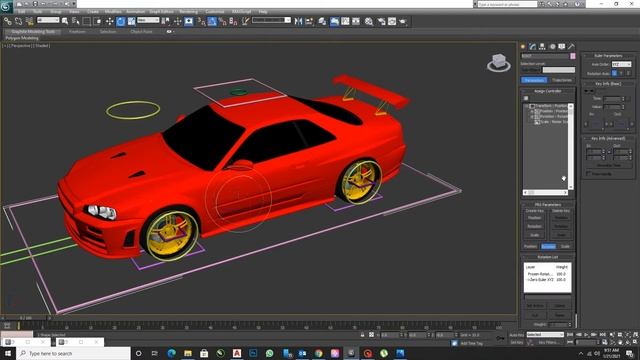The width and height of the screenshot is (640, 360).
Task: Click the Unlink Selection tool
Action: 18,21
